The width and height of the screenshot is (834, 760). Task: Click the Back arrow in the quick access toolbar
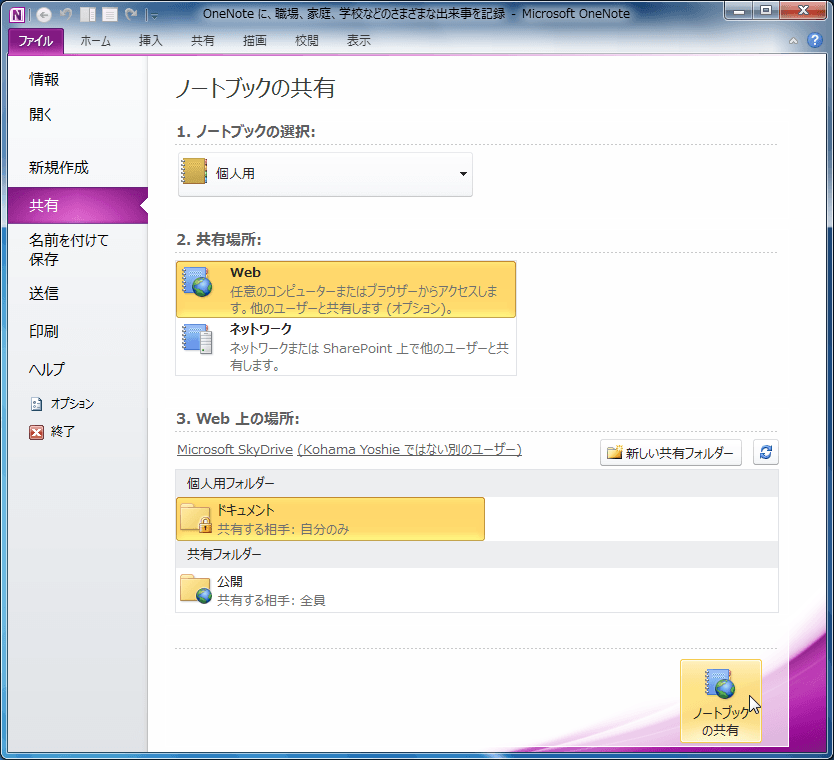(x=44, y=14)
